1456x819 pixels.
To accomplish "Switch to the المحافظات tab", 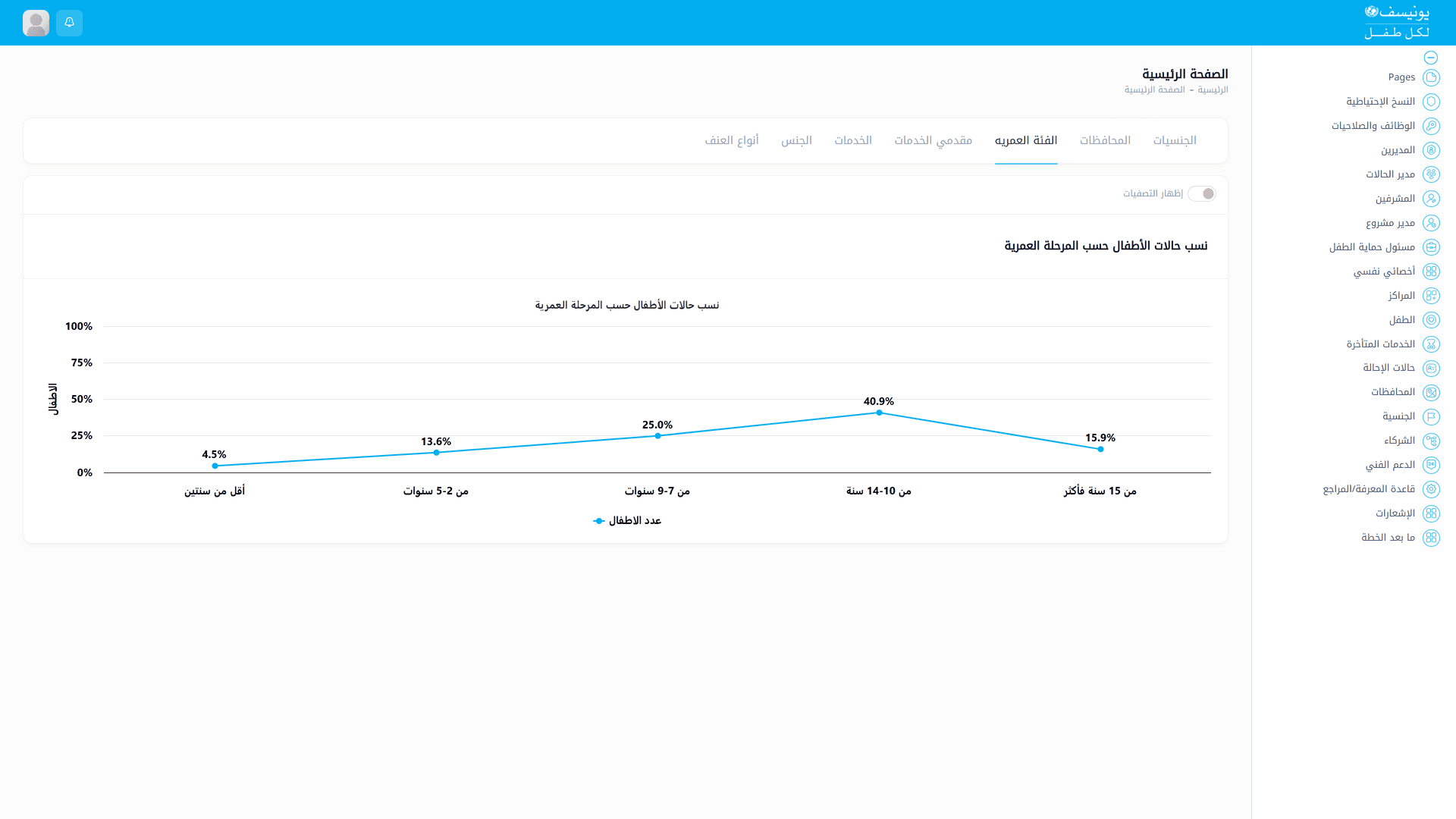I will (x=1105, y=140).
